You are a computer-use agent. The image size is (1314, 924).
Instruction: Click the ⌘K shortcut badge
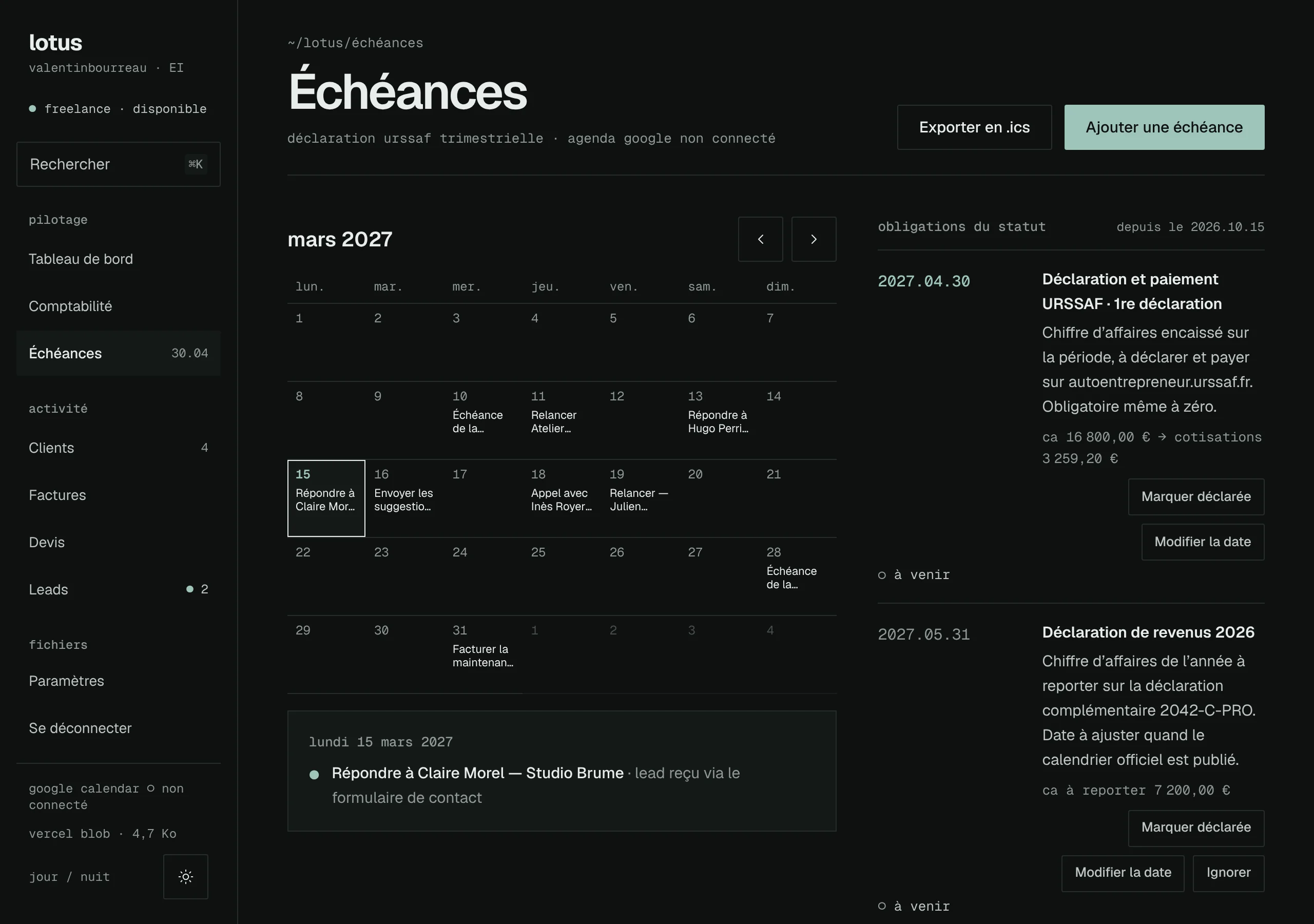196,164
